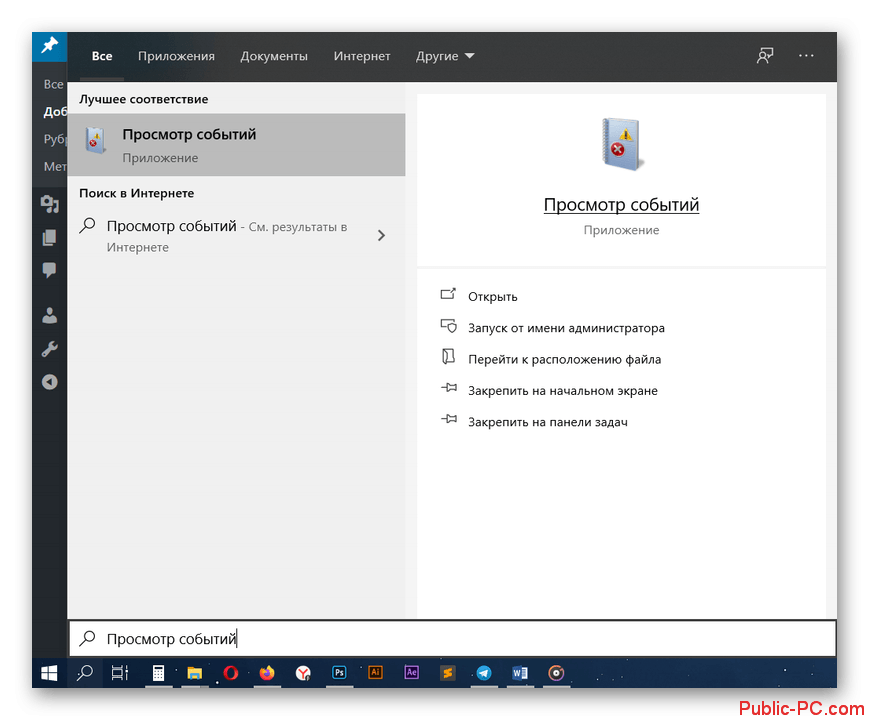The width and height of the screenshot is (869, 720).
Task: Switch to the Приложения tab
Action: pos(176,56)
